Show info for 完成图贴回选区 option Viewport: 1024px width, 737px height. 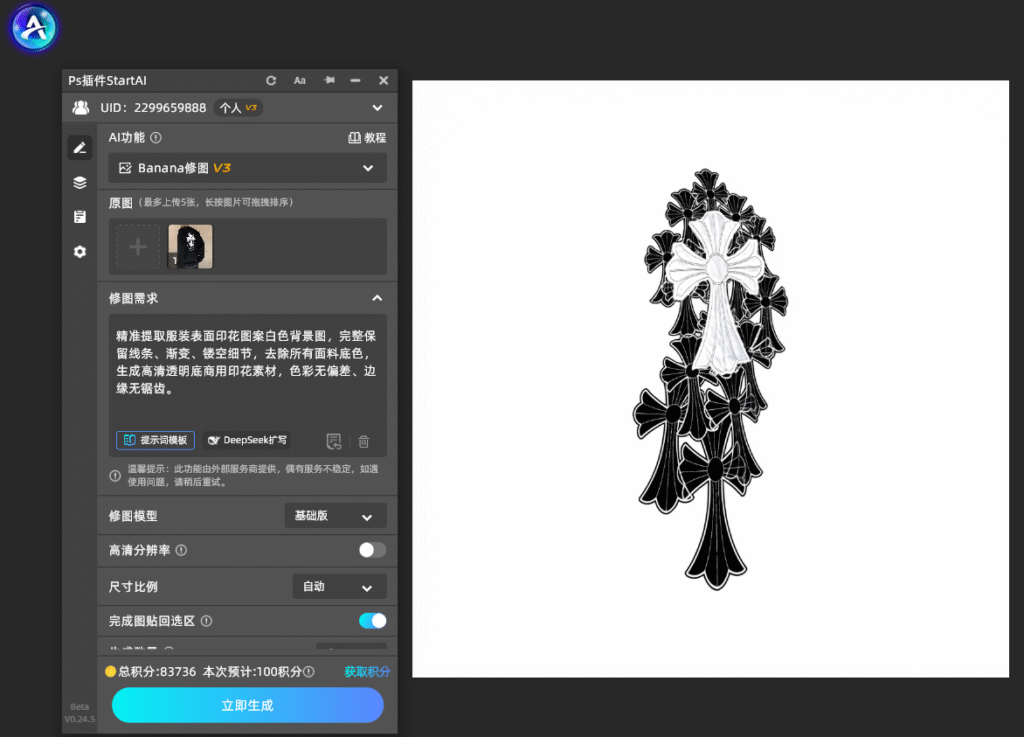pyautogui.click(x=206, y=621)
